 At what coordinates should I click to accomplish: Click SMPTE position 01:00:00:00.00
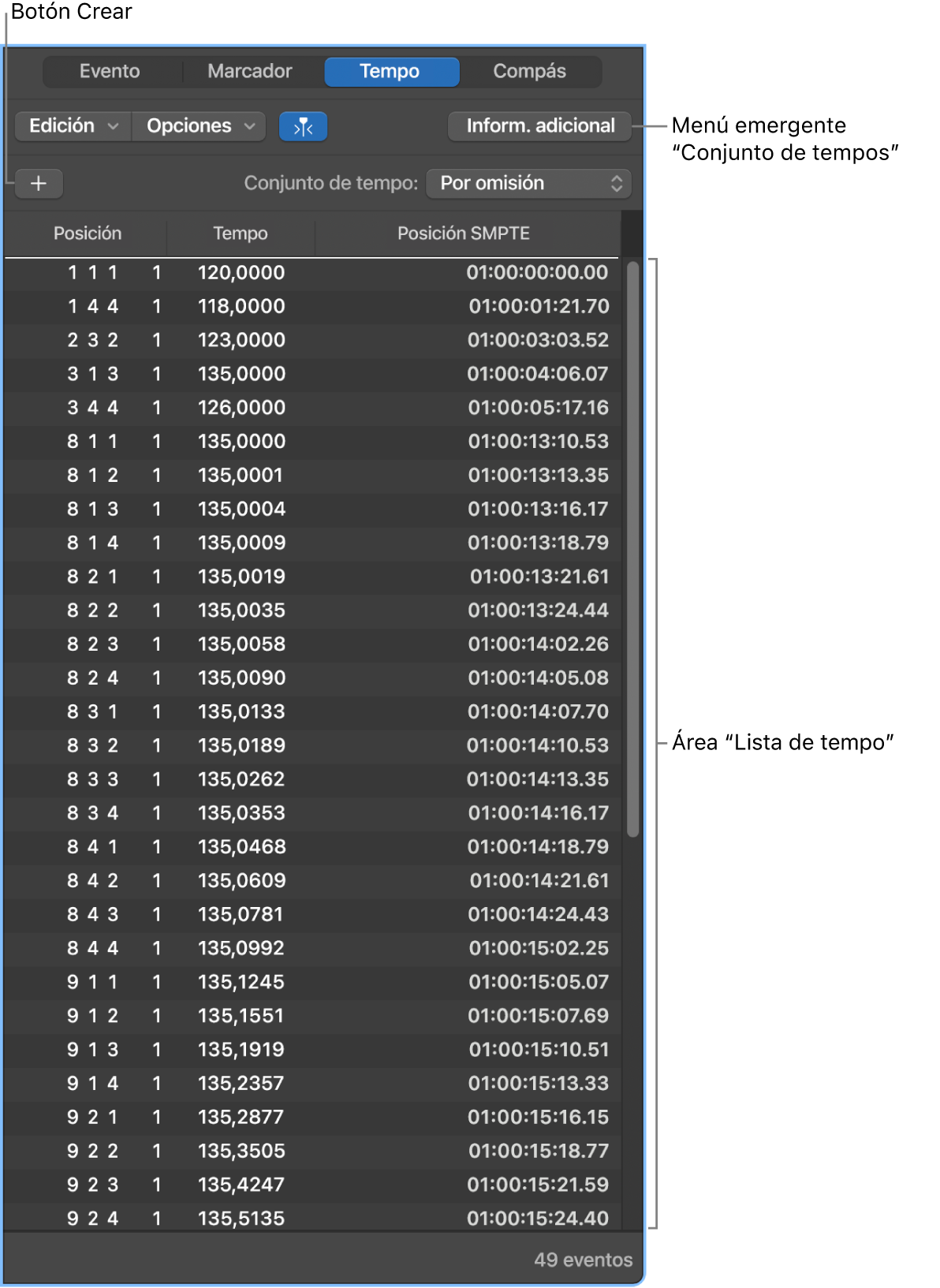pyautogui.click(x=538, y=273)
